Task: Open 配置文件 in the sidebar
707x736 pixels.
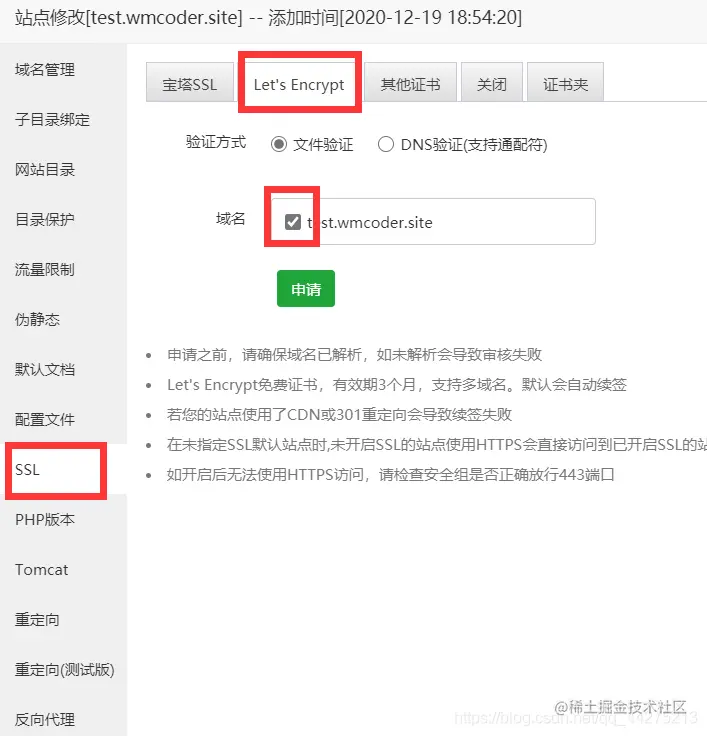Action: [x=63, y=419]
